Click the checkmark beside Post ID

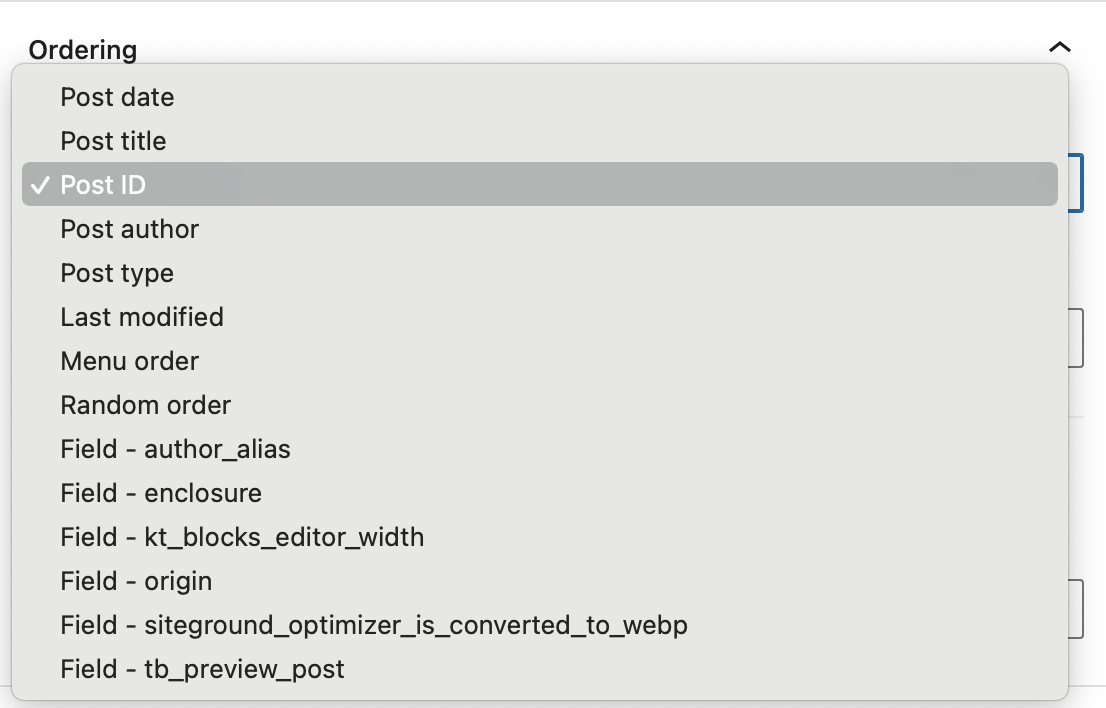[x=41, y=185]
